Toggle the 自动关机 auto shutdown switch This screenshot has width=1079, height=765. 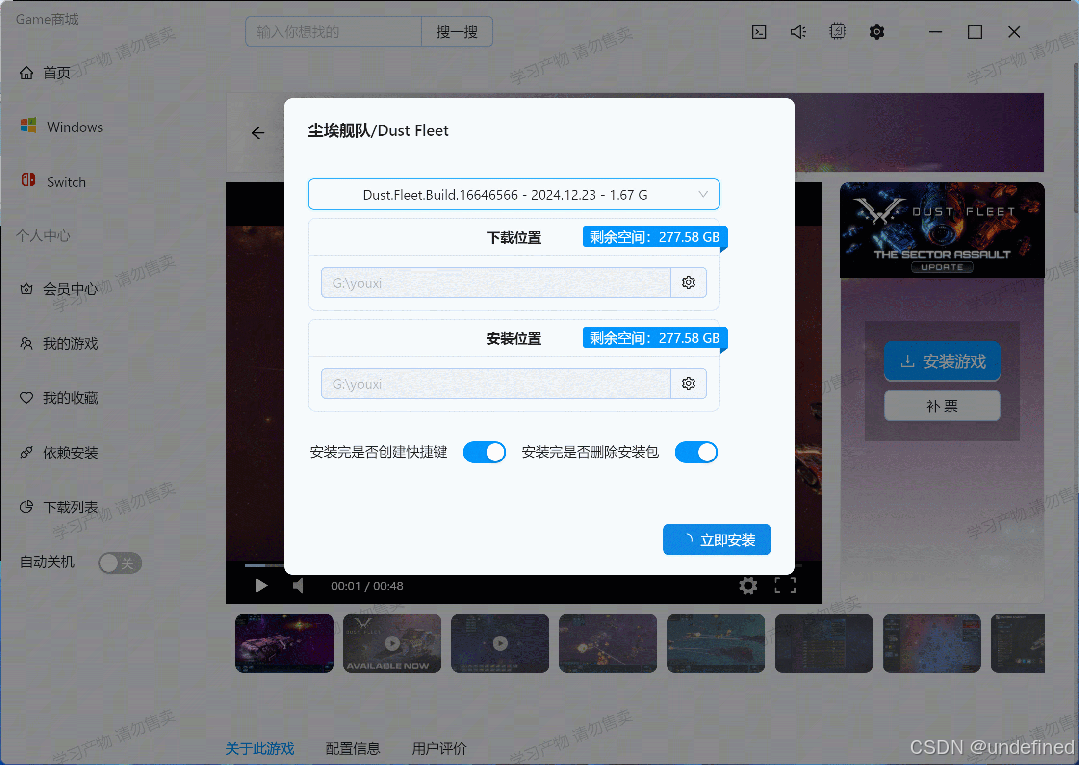120,563
